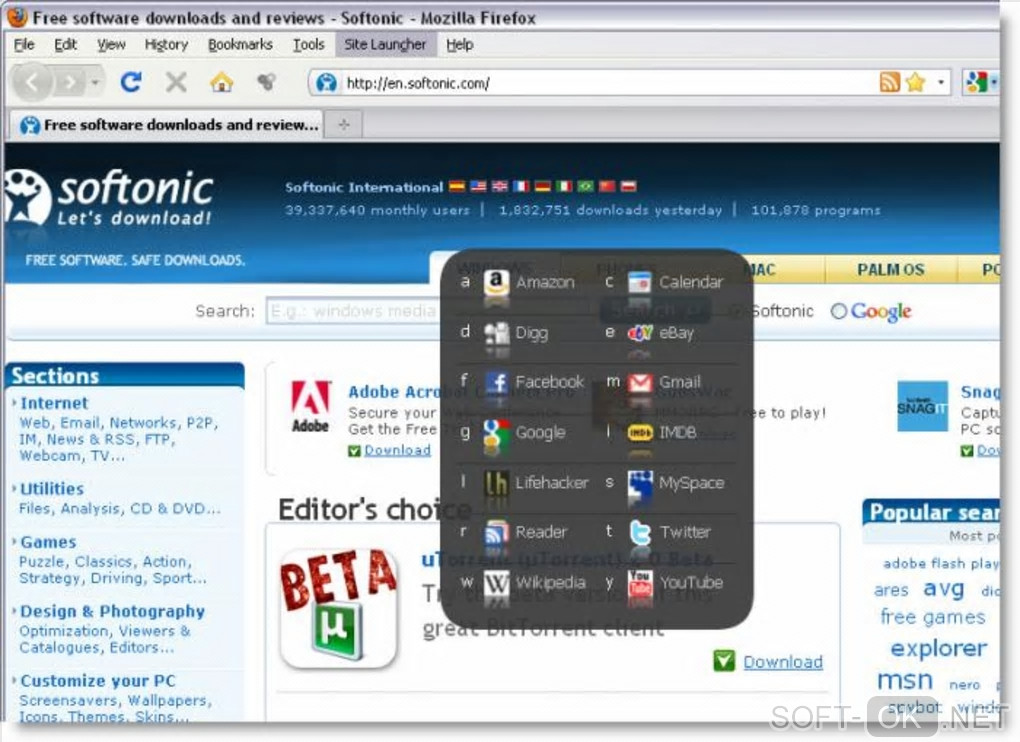
Task: Click the Download link under Adobe Acrobat
Action: click(397, 450)
